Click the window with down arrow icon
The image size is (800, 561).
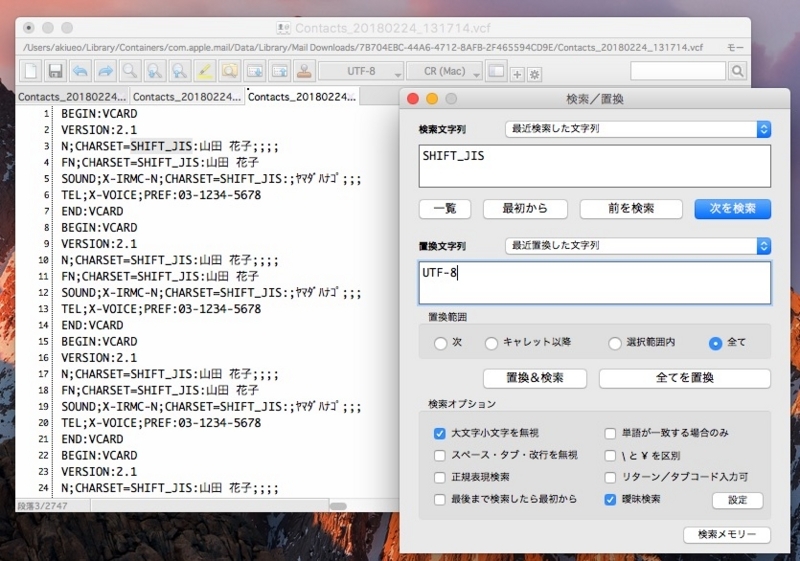[255, 71]
